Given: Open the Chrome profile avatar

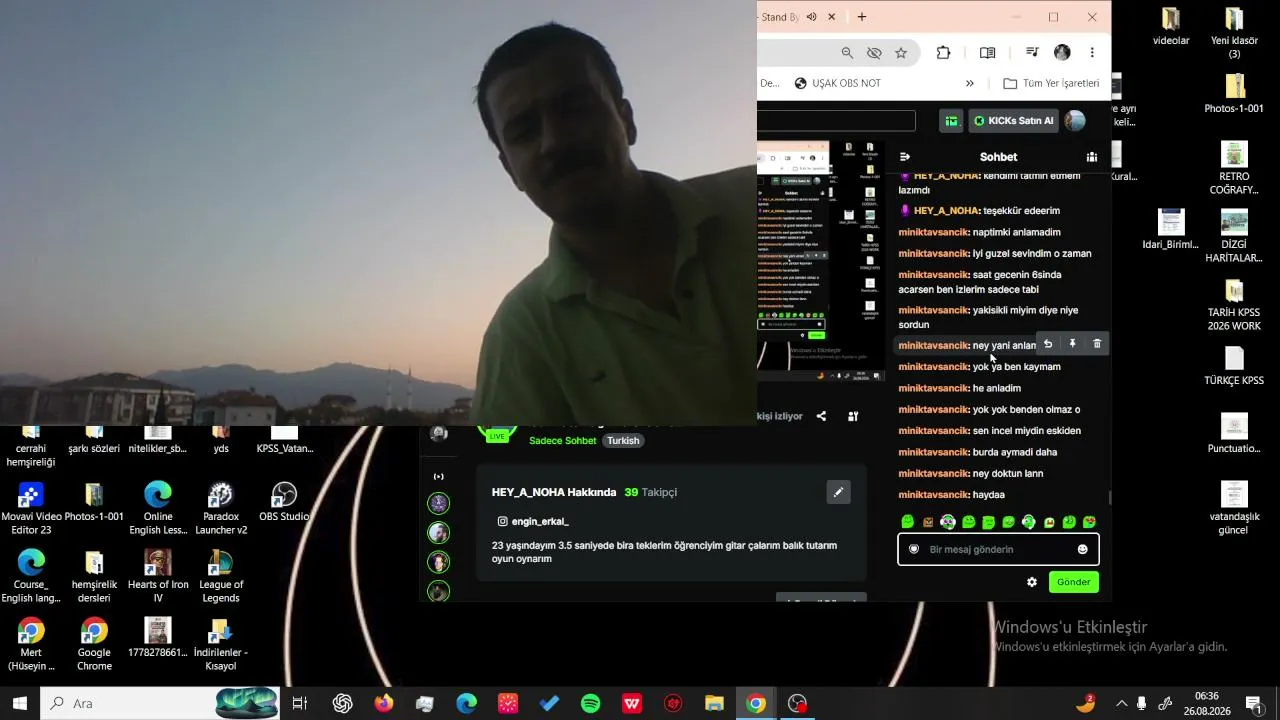Looking at the screenshot, I should [x=1062, y=53].
